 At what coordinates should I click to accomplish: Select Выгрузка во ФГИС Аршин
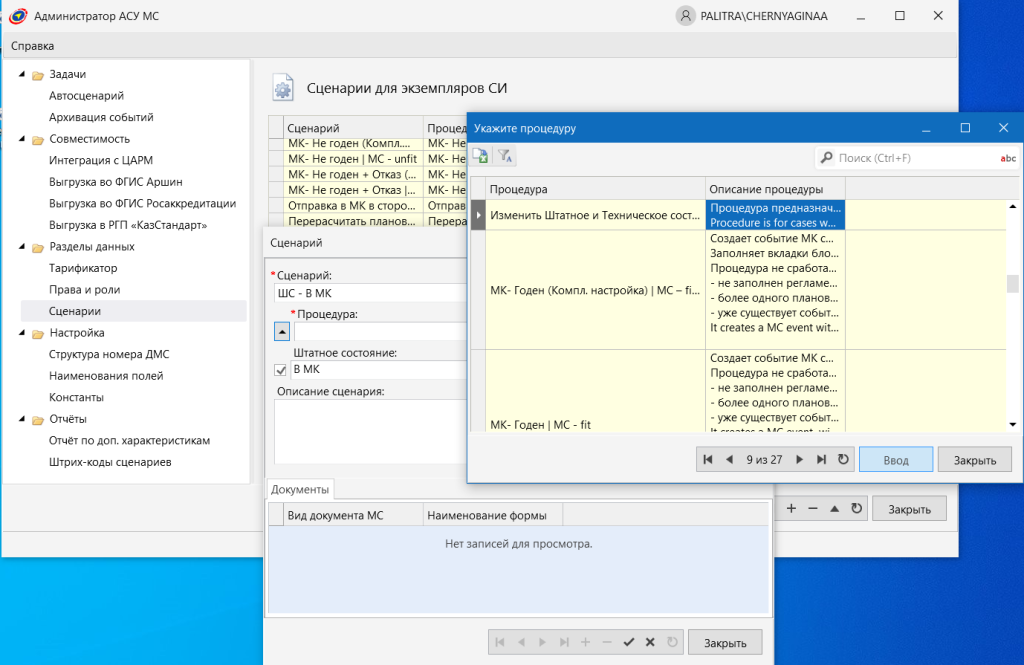[116, 182]
